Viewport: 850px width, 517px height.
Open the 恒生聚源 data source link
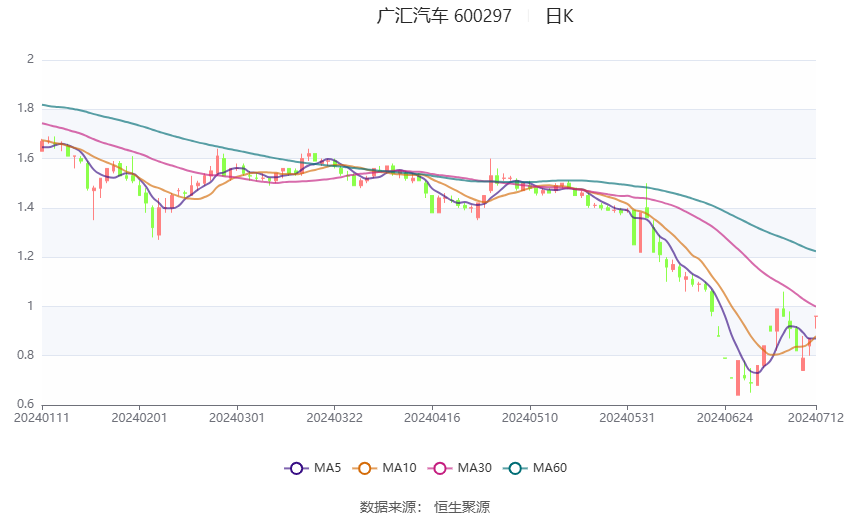pyautogui.click(x=462, y=507)
